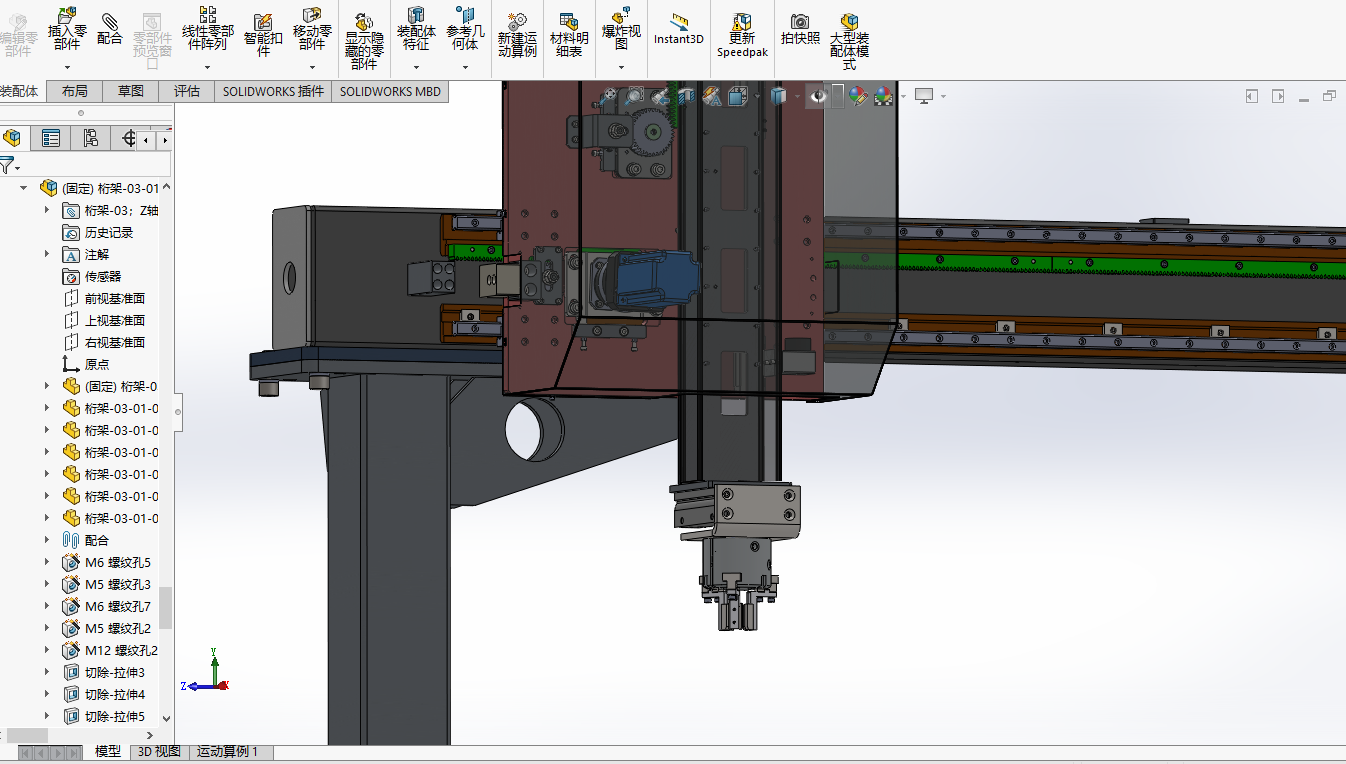Open the 智能扣件 Smart Fasteners tool
The width and height of the screenshot is (1346, 764).
pyautogui.click(x=263, y=35)
